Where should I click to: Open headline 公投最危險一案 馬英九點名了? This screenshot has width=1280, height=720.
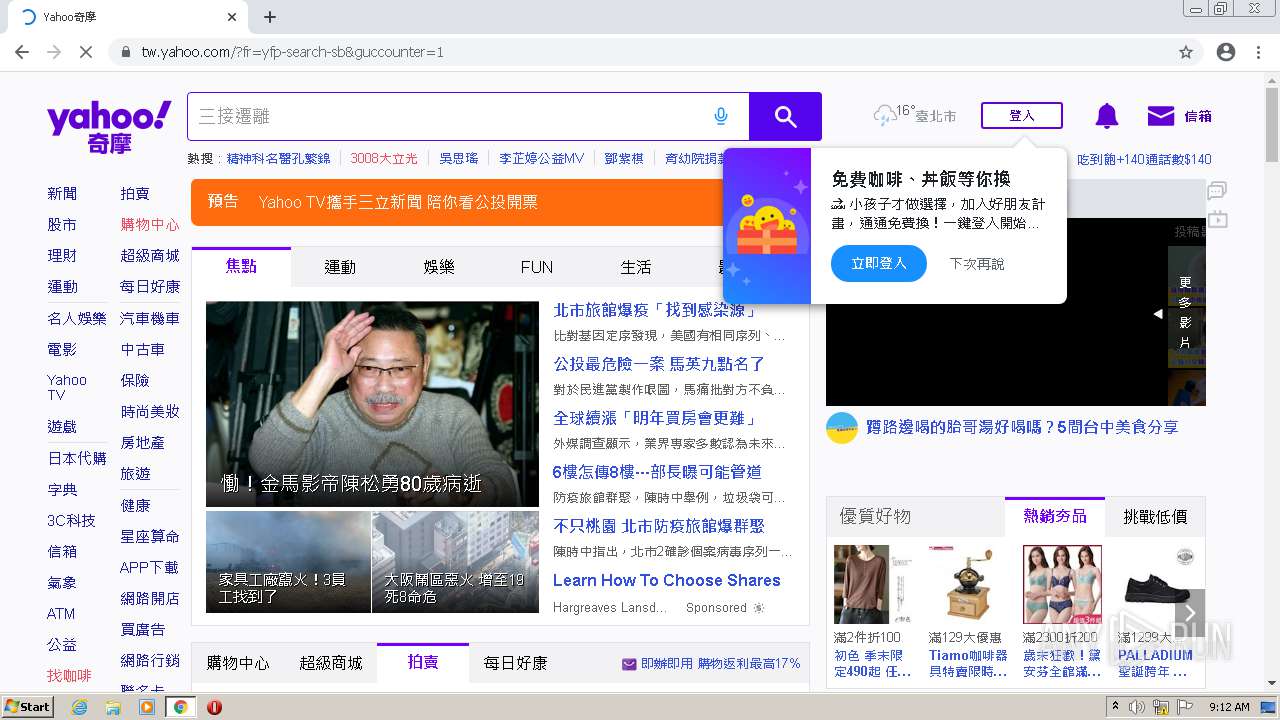point(659,364)
